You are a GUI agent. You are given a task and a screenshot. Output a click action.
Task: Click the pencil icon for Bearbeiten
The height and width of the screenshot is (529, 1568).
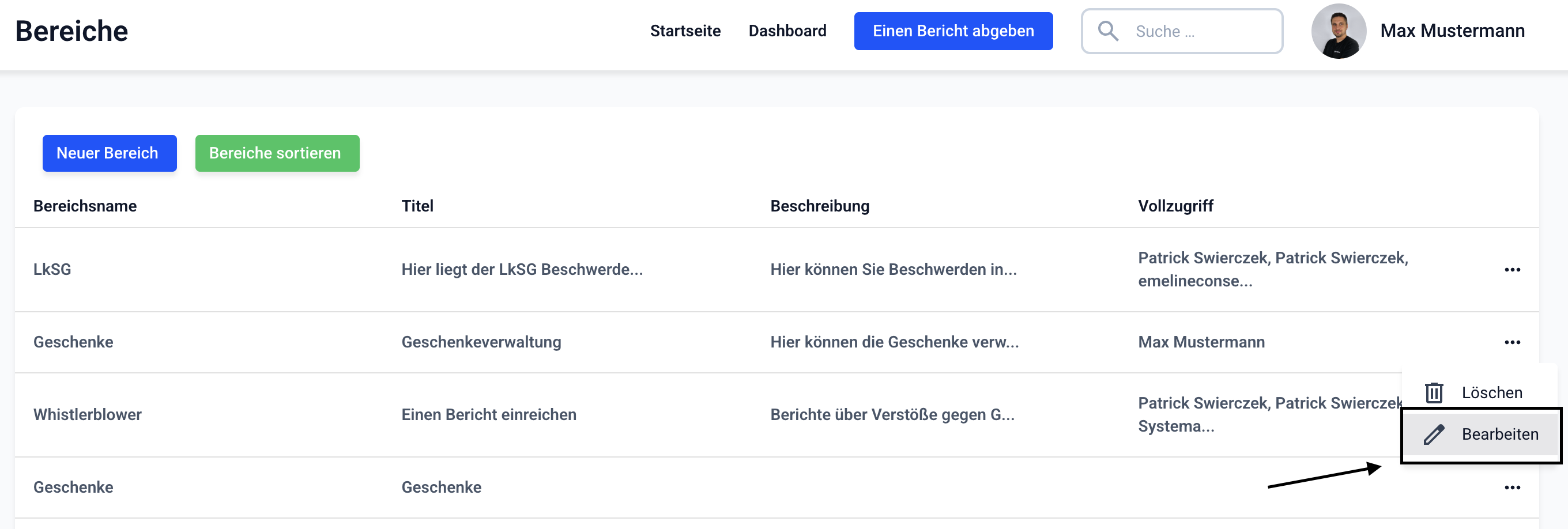tap(1434, 434)
